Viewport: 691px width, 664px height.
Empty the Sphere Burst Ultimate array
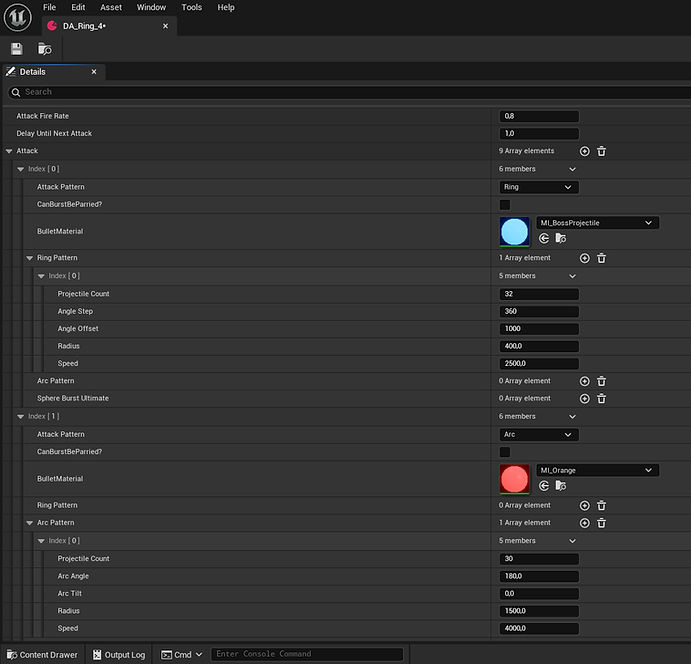601,399
